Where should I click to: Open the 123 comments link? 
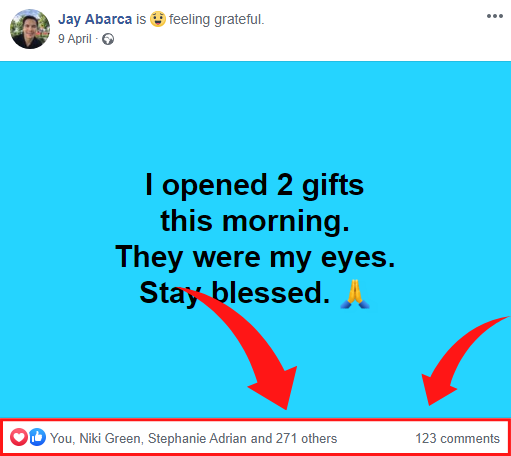457,438
